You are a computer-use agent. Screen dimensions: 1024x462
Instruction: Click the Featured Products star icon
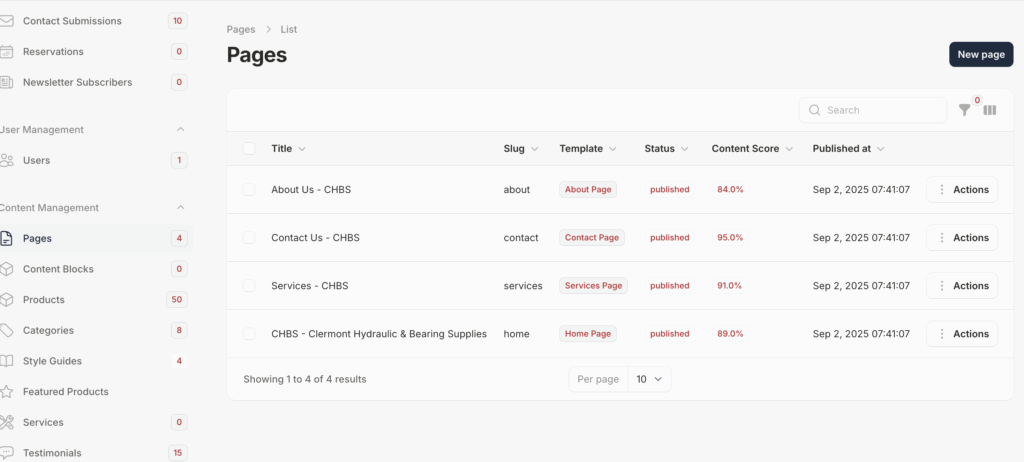[7, 392]
